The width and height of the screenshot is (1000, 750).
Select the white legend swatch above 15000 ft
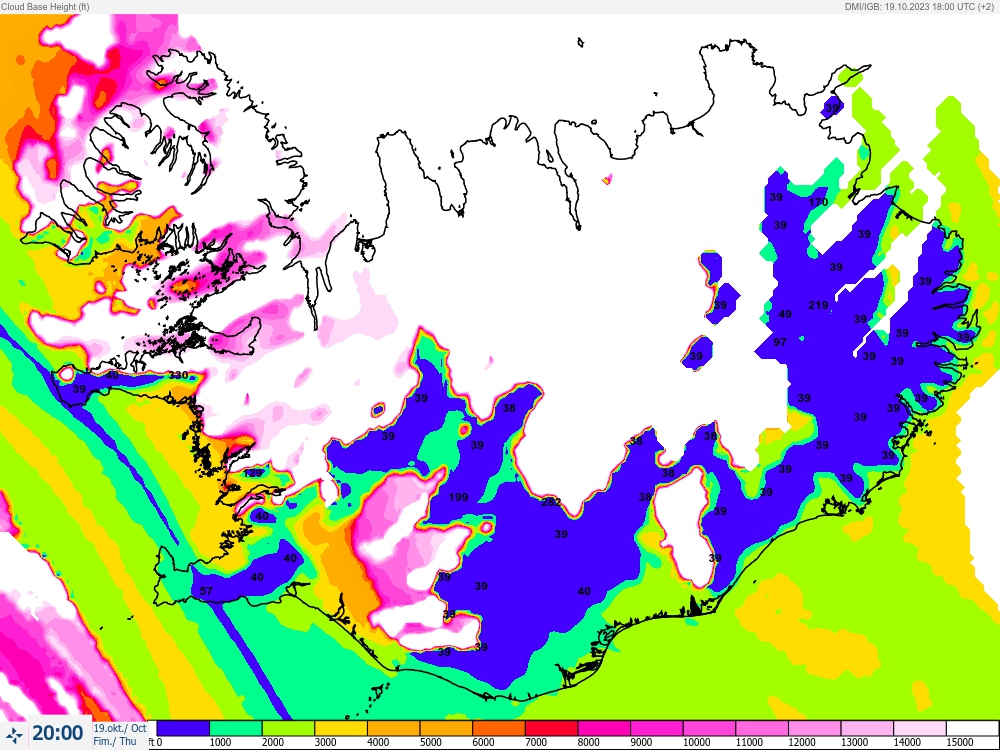tap(971, 728)
